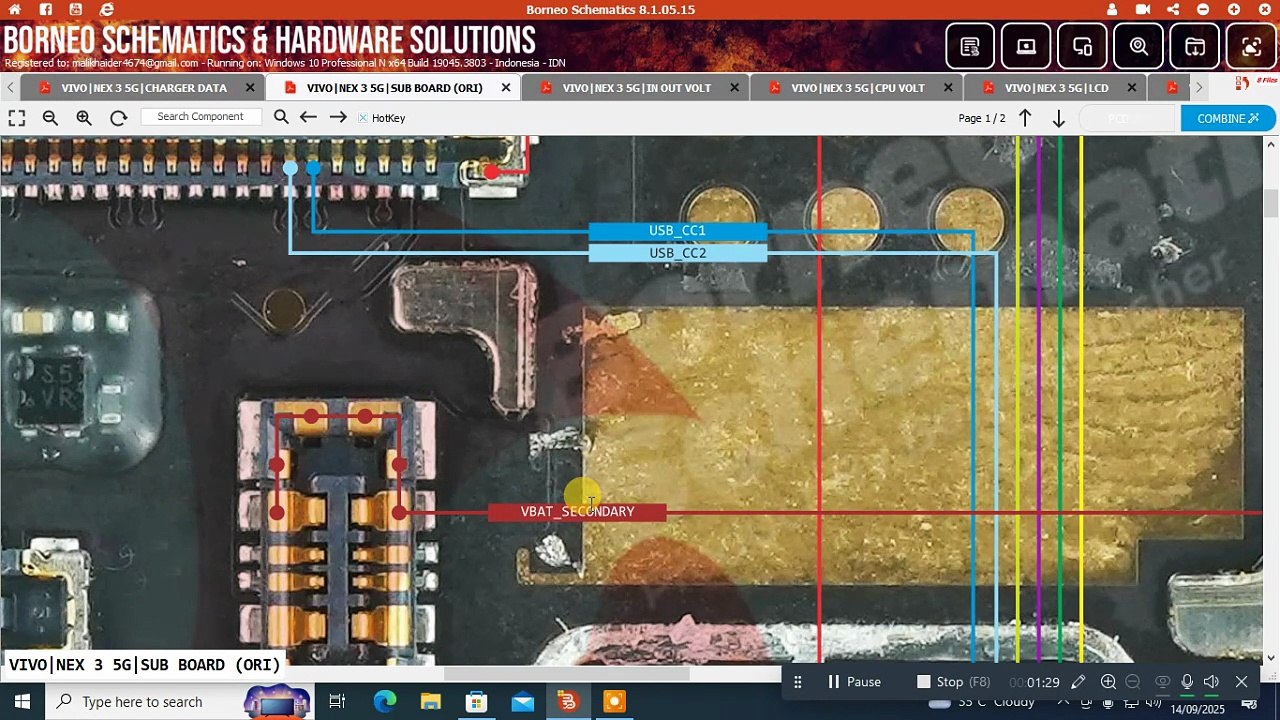The height and width of the screenshot is (720, 1280).
Task: Toggle the HotKey checkbox
Action: (363, 118)
